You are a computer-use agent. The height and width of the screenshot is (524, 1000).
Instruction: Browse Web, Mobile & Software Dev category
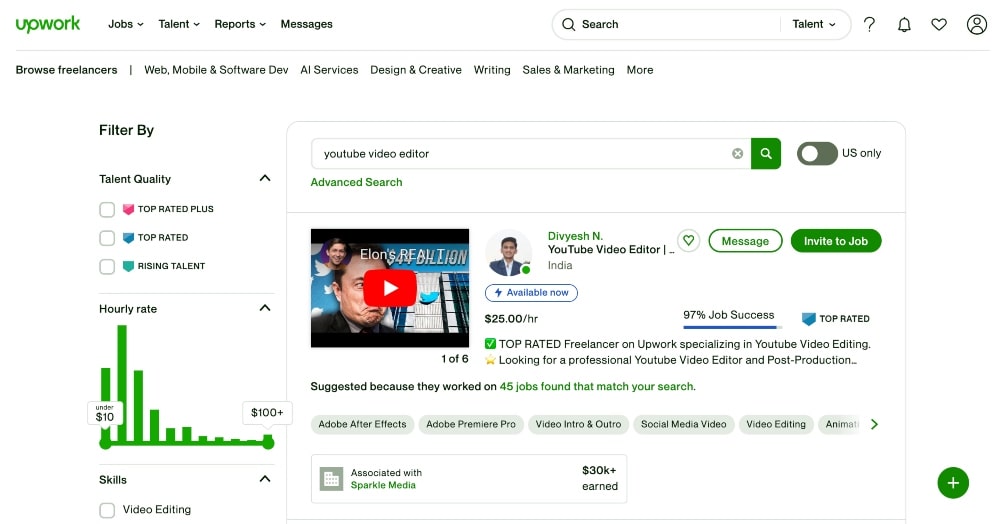pos(216,70)
